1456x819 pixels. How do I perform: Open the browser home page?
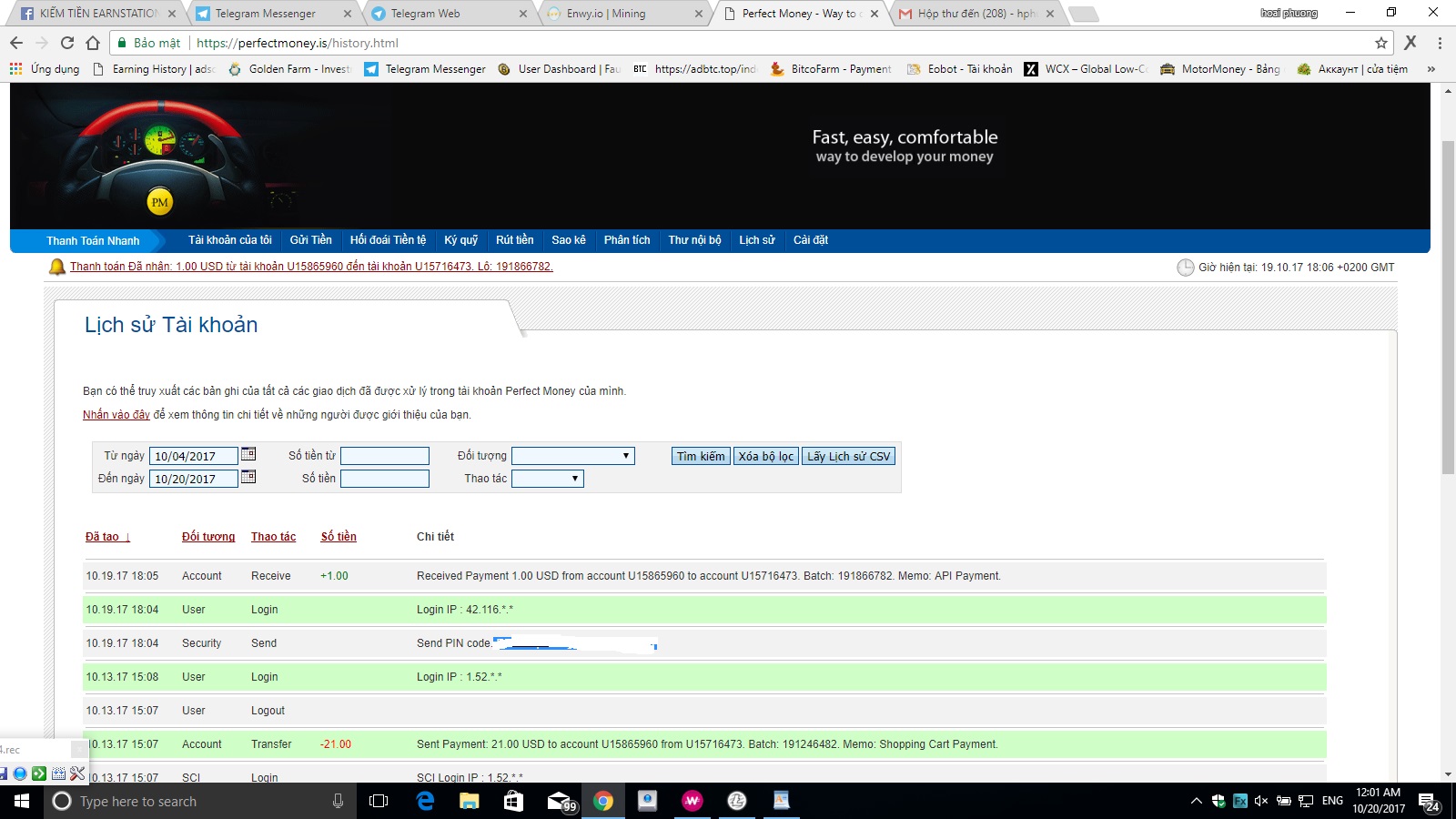(93, 43)
